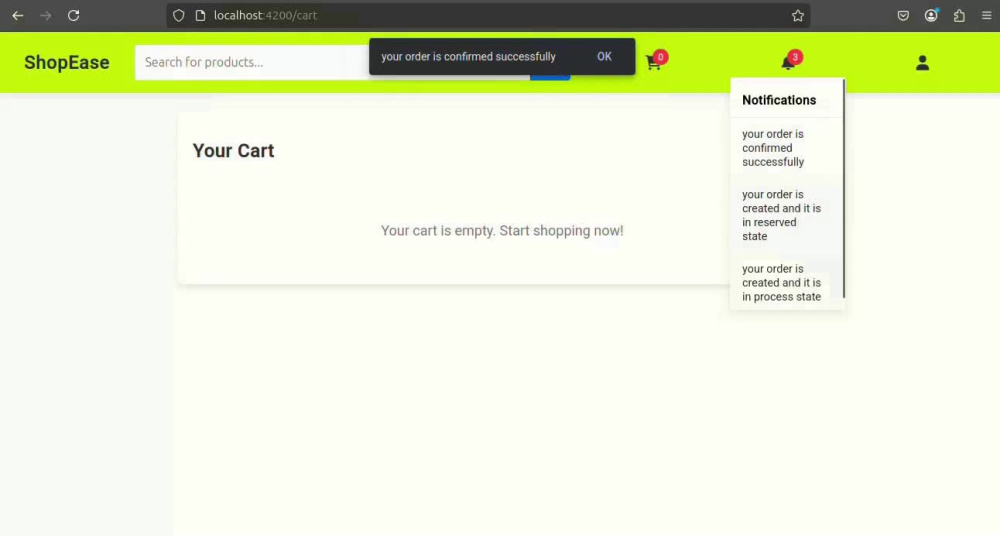Open the browser hamburger menu
1000x536 pixels.
[x=987, y=15]
